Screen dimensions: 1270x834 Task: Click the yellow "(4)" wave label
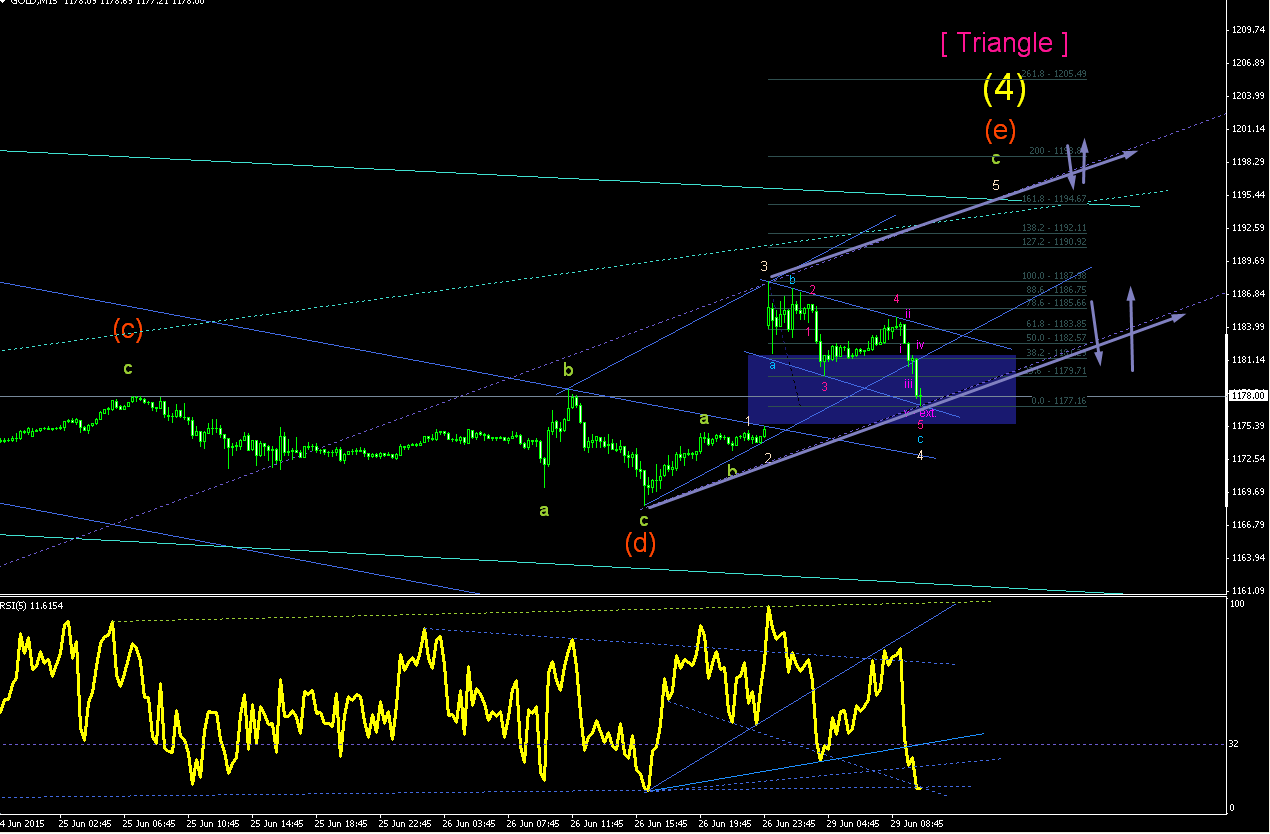pos(1004,89)
